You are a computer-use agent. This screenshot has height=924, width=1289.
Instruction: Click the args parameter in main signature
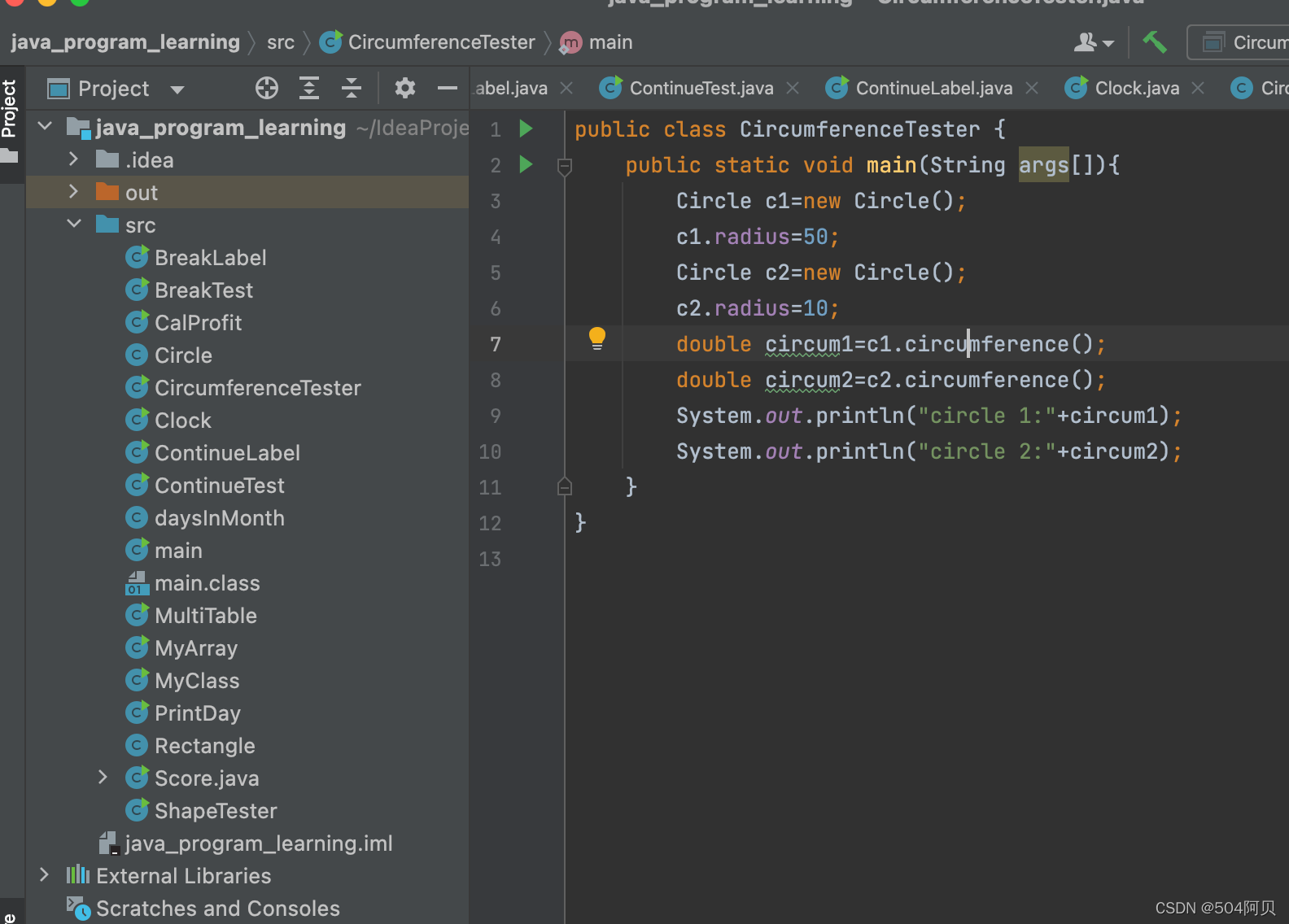1043,165
